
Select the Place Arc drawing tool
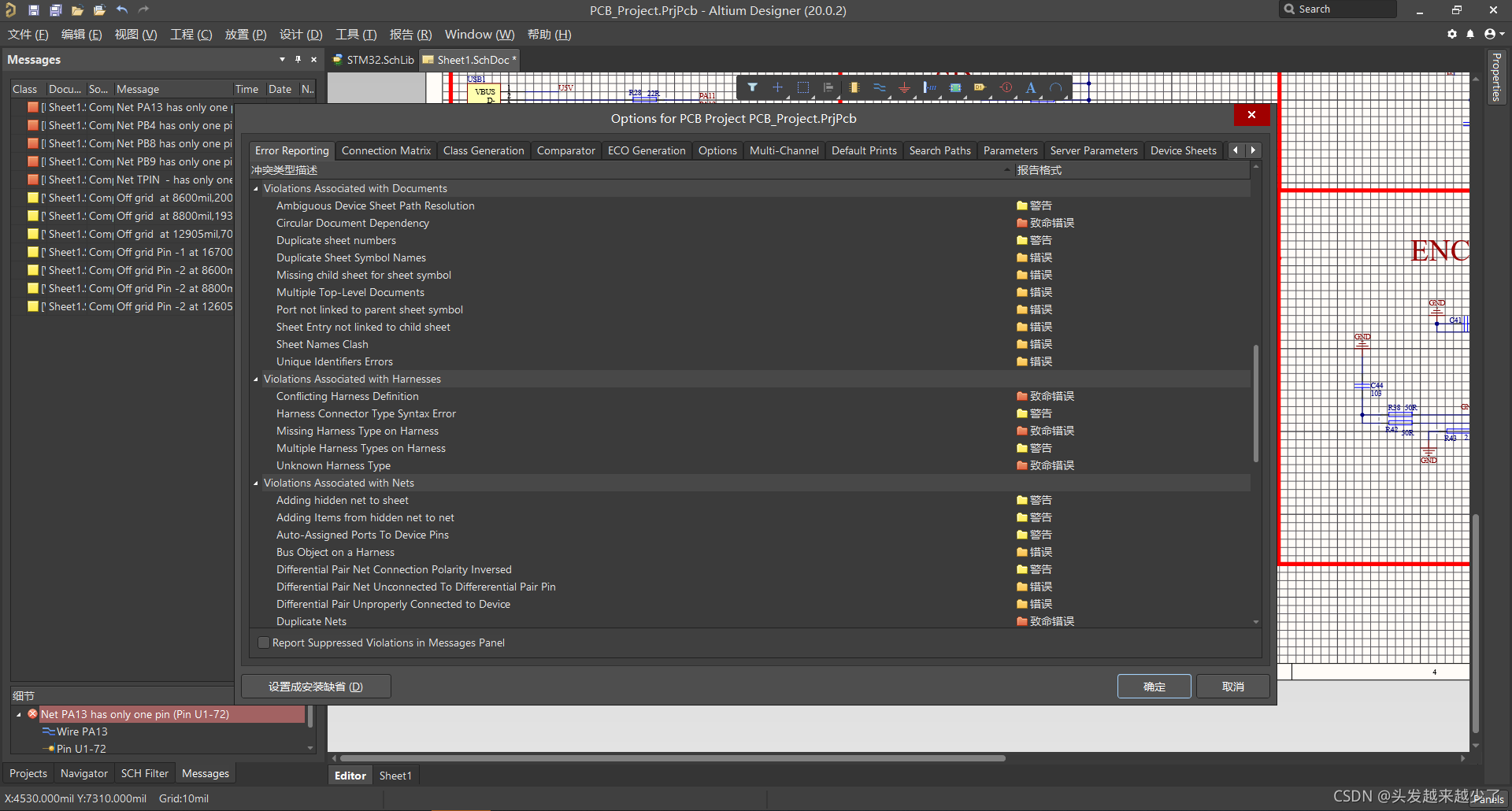1056,87
